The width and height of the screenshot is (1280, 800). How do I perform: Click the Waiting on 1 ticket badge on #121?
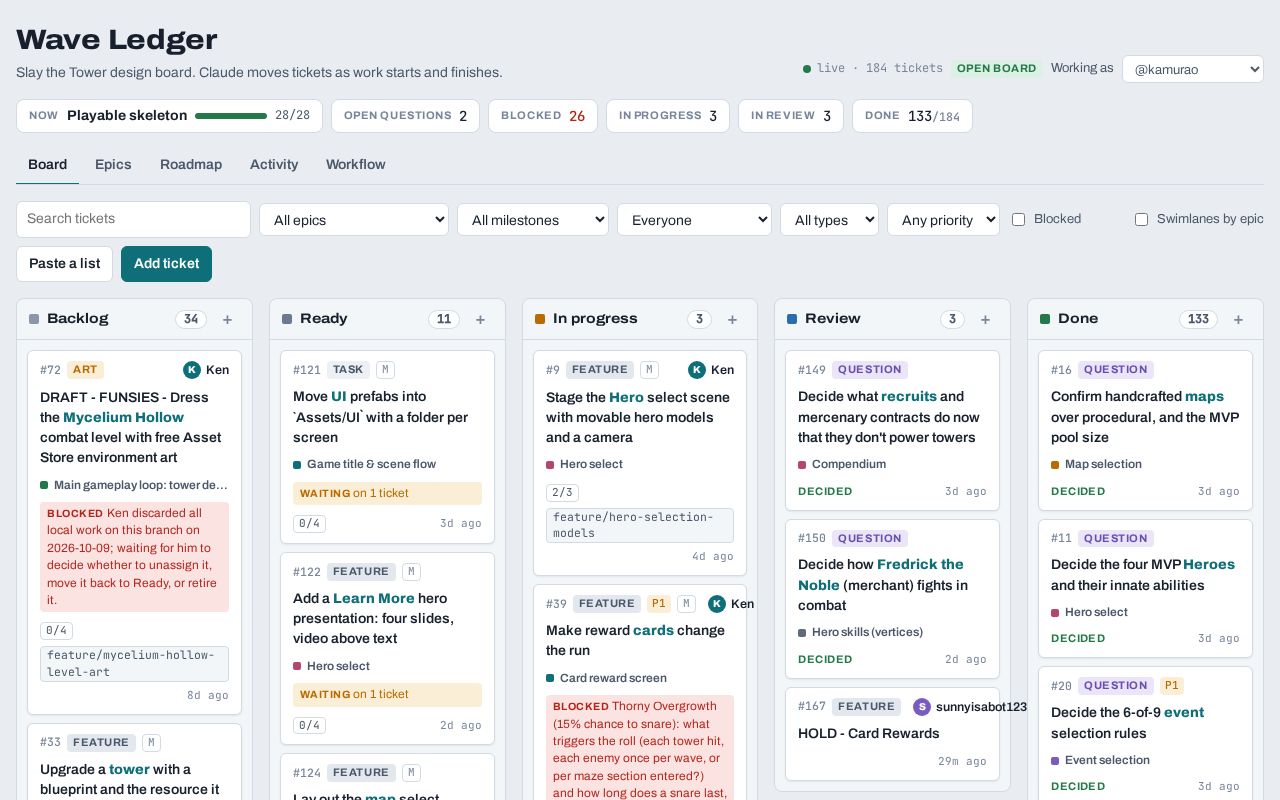coord(387,493)
